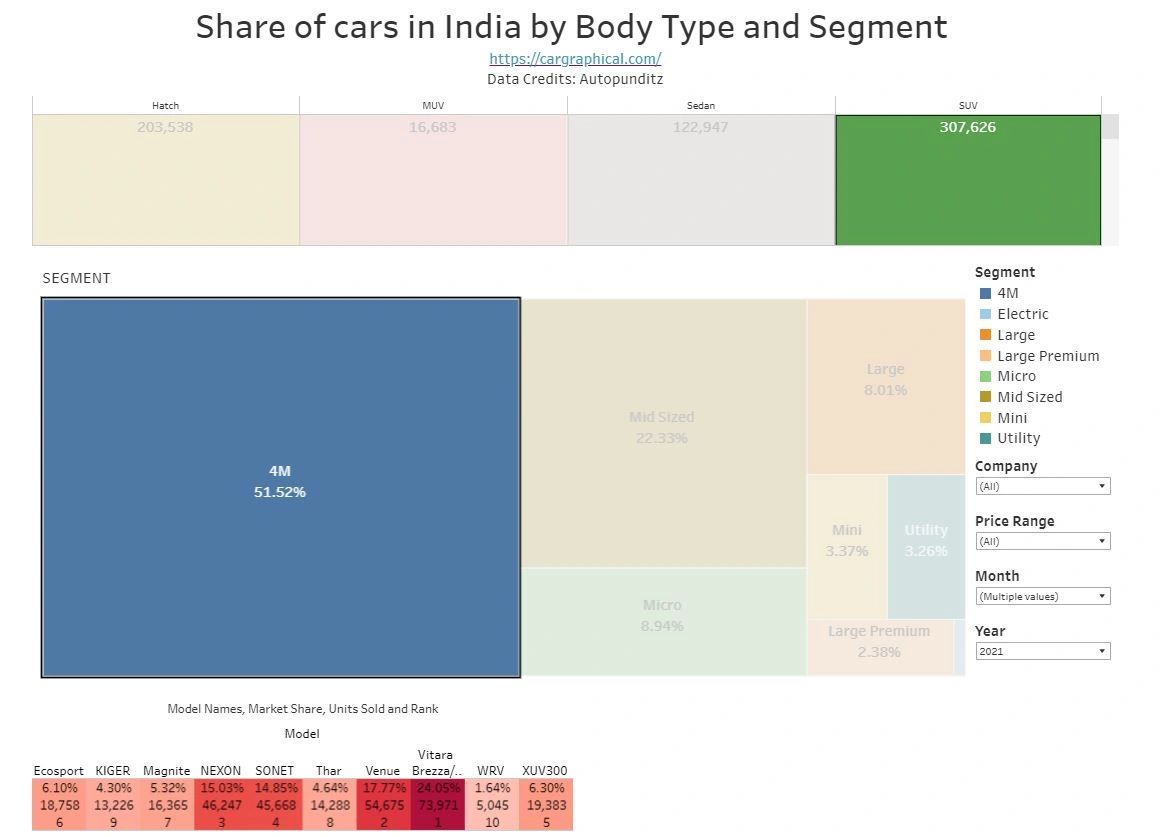Viewport: 1164px width, 837px height.
Task: Click the Large 8.01% treemap block
Action: pos(886,387)
